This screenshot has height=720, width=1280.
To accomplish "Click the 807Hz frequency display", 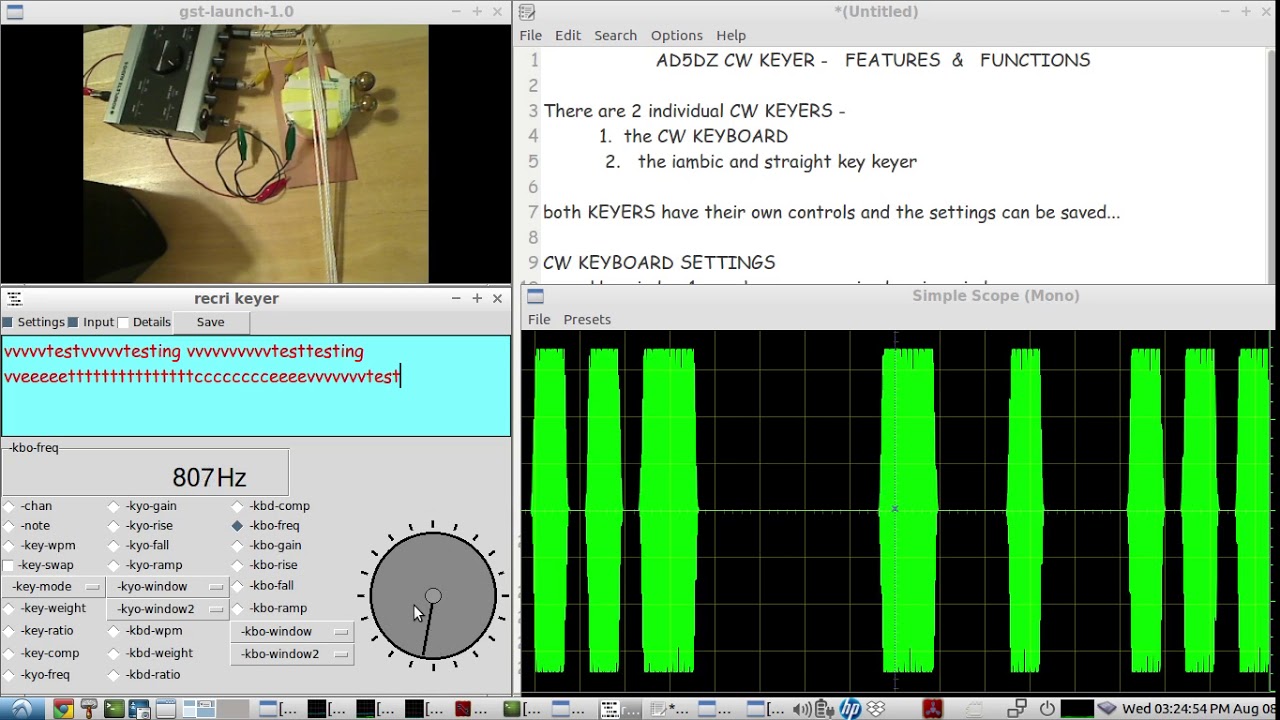I will coord(209,477).
